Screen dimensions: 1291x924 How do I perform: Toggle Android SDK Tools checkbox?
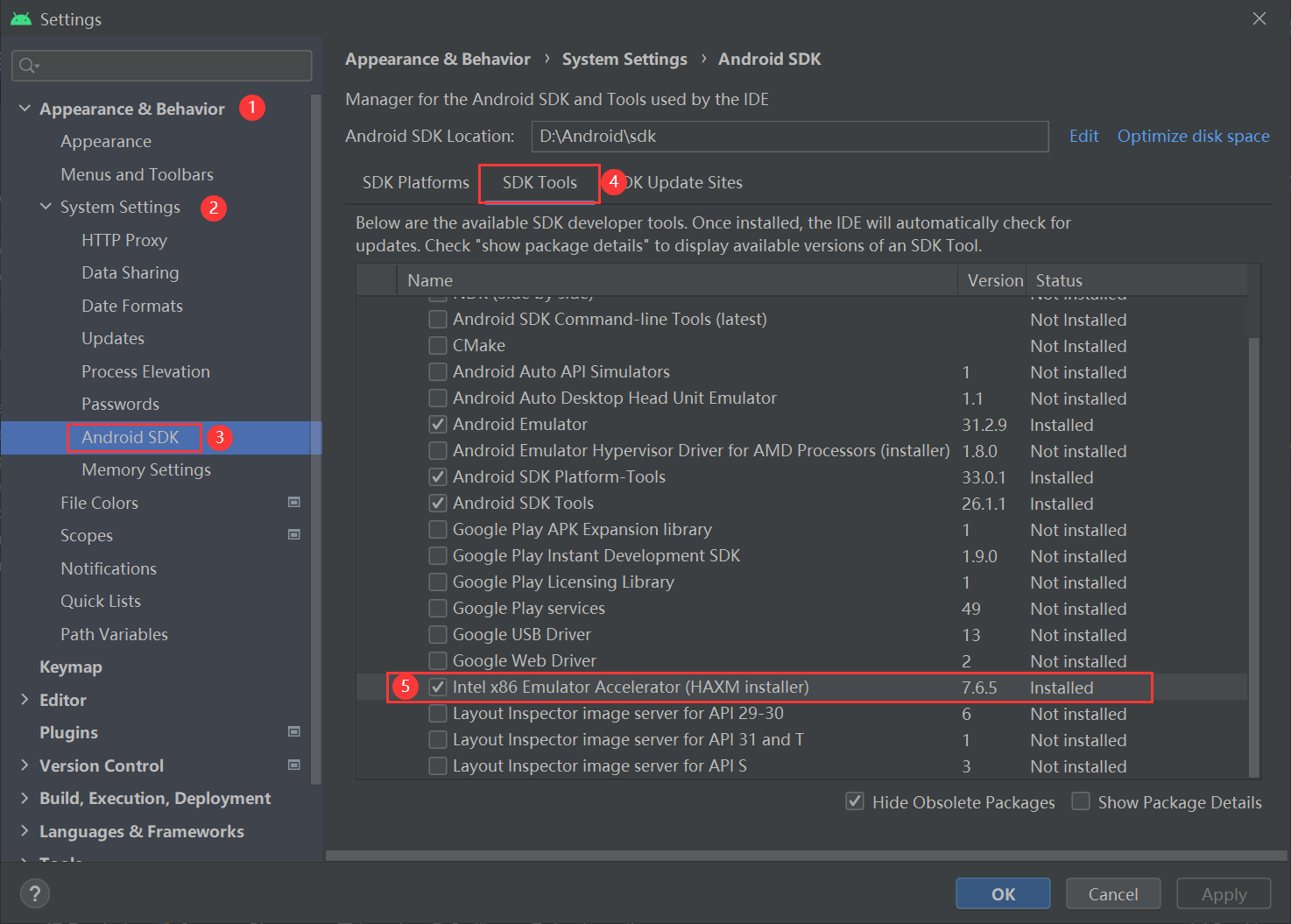pyautogui.click(x=438, y=503)
